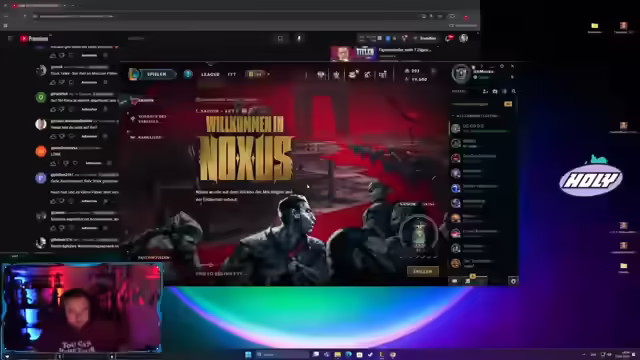Open the missions icon with yellow badge
The image size is (640, 360).
point(469,280)
